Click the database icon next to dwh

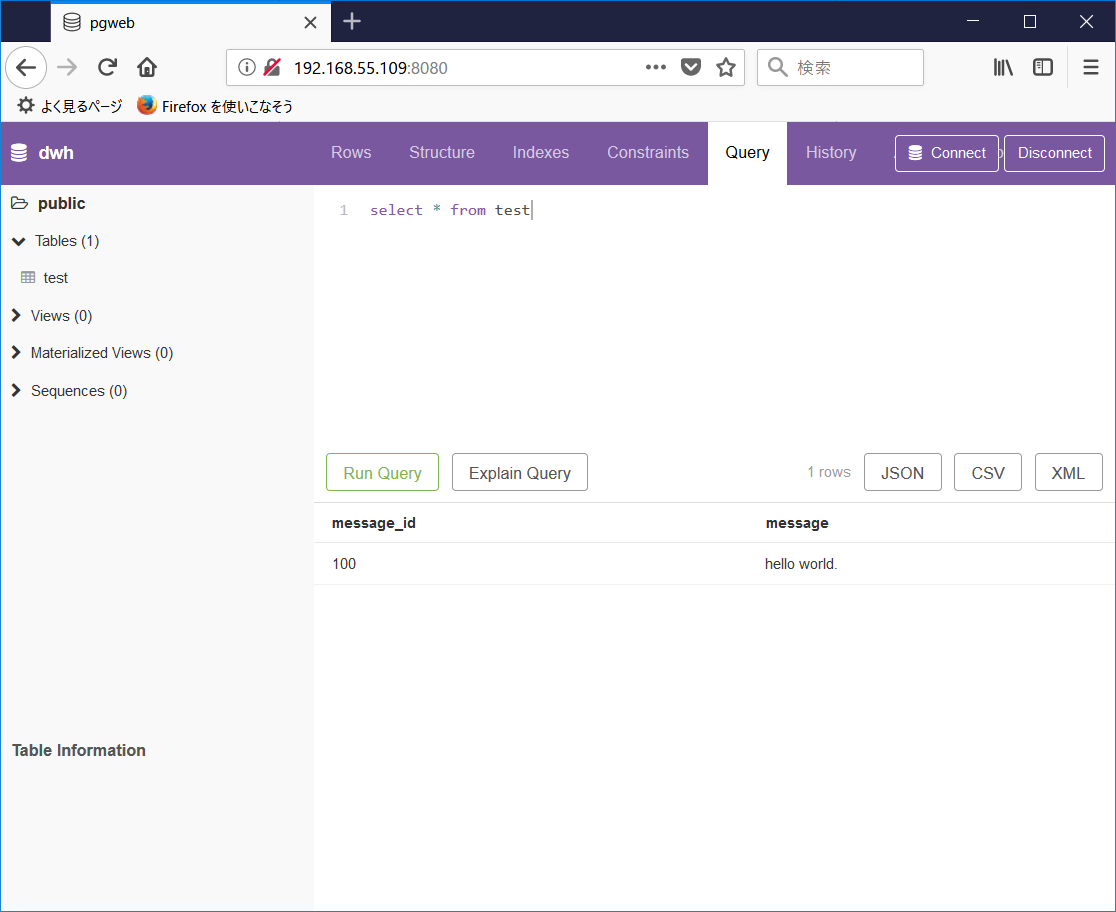tap(17, 152)
